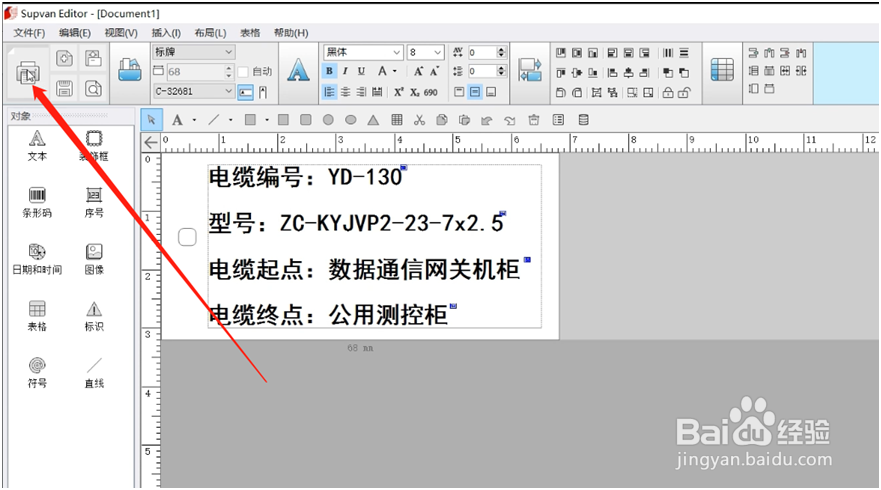Click the blue label material box icon
Viewport: 881px width, 490px height.
point(130,71)
